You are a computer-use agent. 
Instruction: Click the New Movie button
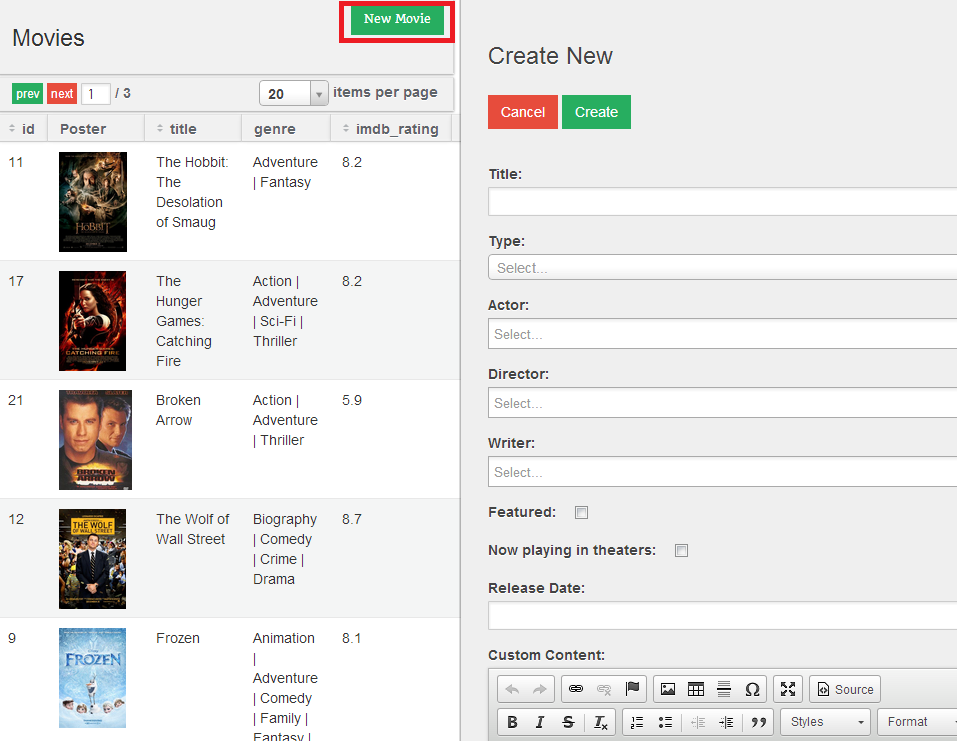pyautogui.click(x=397, y=19)
